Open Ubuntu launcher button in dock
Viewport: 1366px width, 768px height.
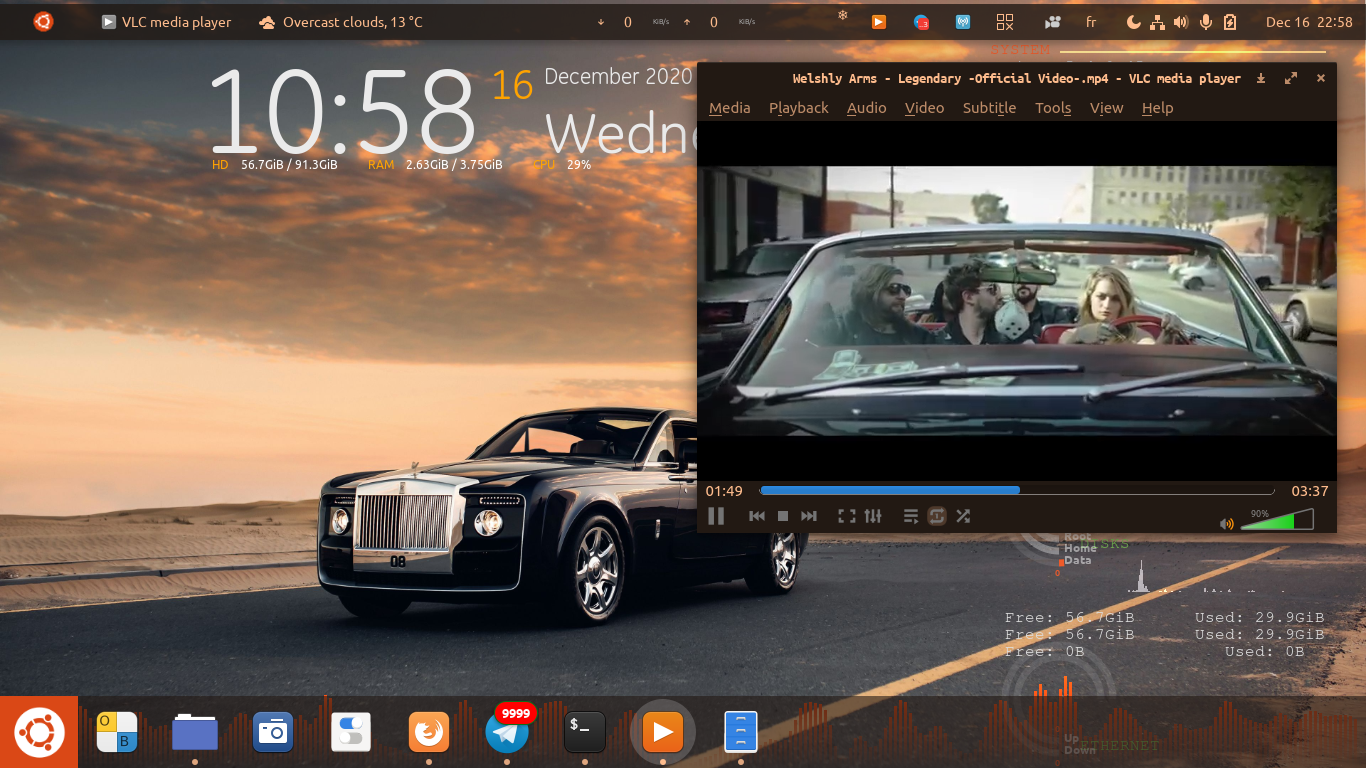39,732
